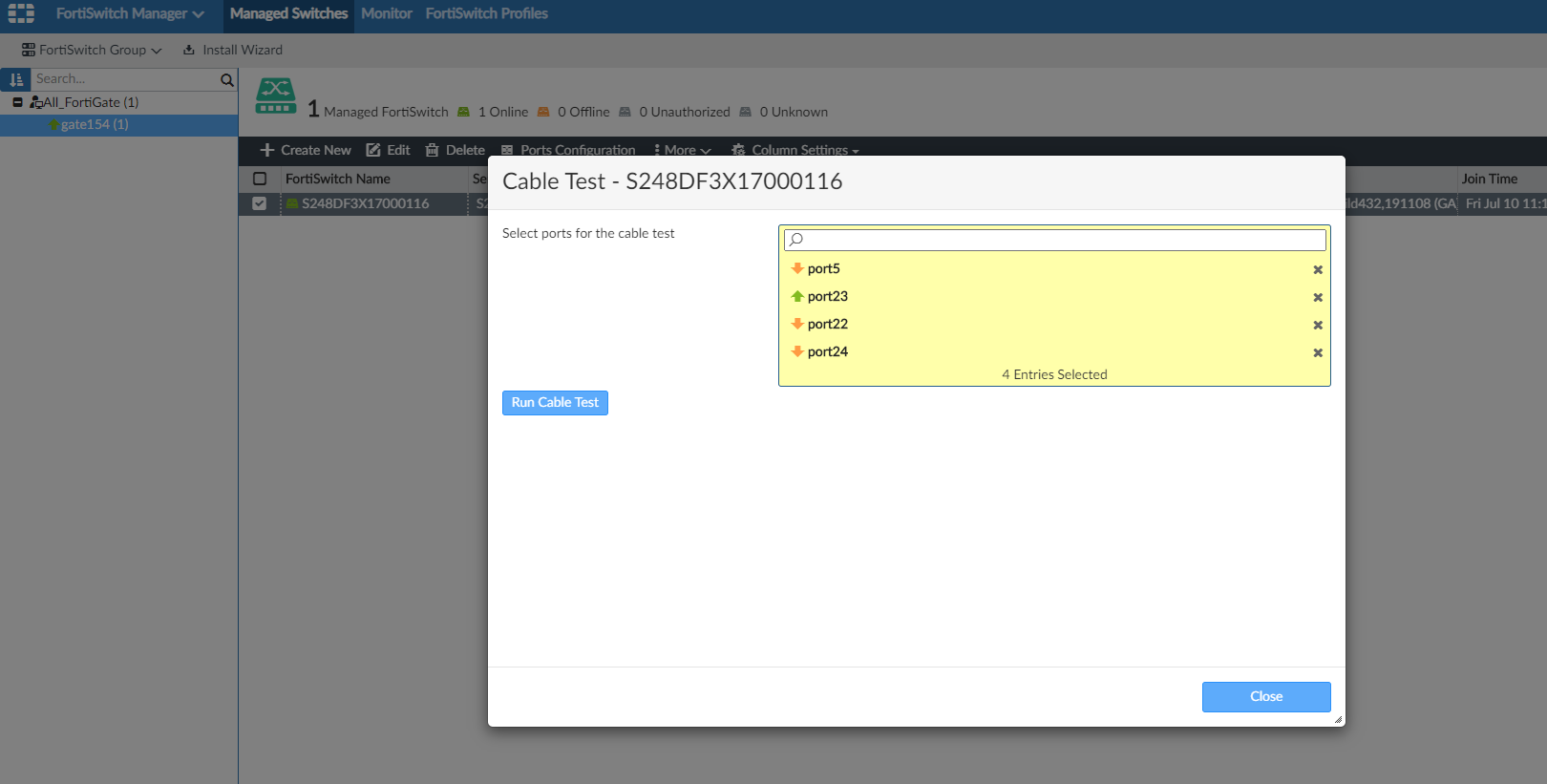Click the search magnifier in port selector
The image size is (1547, 784).
796,240
